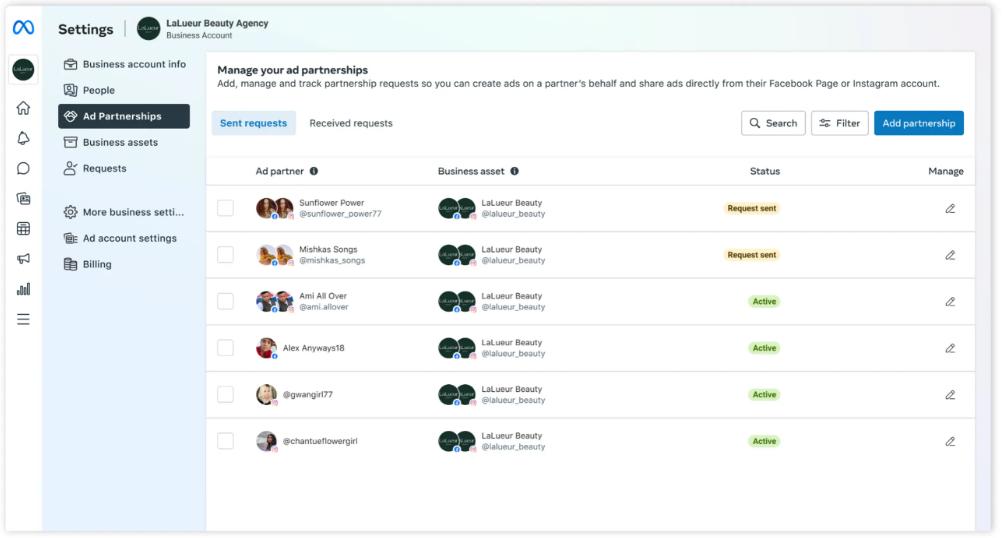
Task: Go to Home via house icon
Action: click(23, 108)
